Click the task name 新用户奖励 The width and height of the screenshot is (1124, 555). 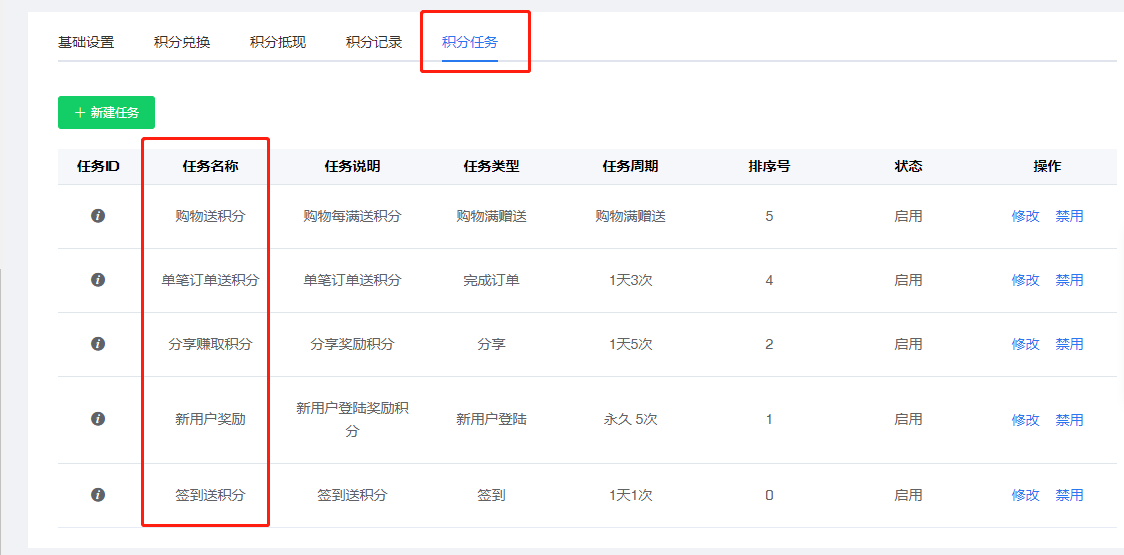click(x=210, y=419)
